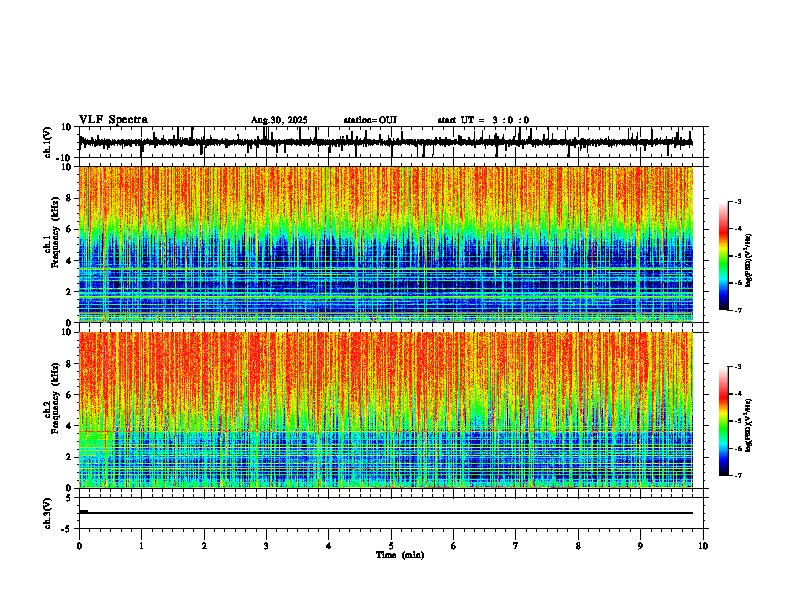Screen dimensions: 792x612
Task: Click the ch.2 spectrogram color scale bar
Action: coord(724,421)
